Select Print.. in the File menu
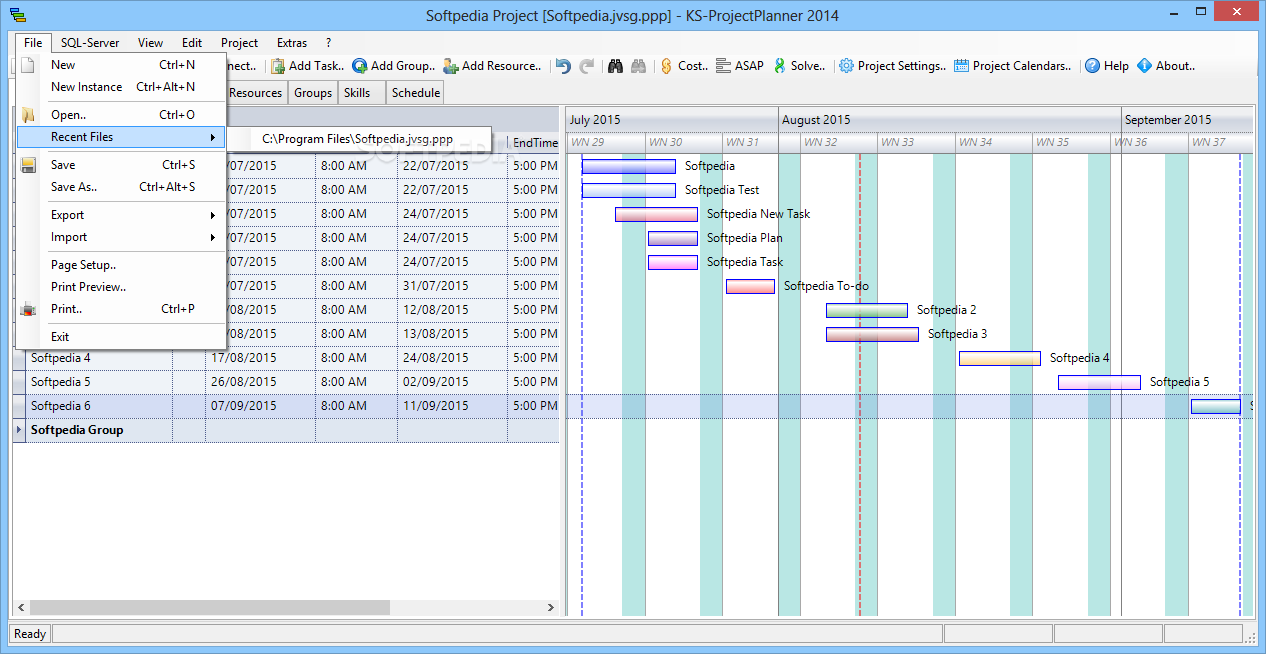The image size is (1266, 654). (121, 309)
